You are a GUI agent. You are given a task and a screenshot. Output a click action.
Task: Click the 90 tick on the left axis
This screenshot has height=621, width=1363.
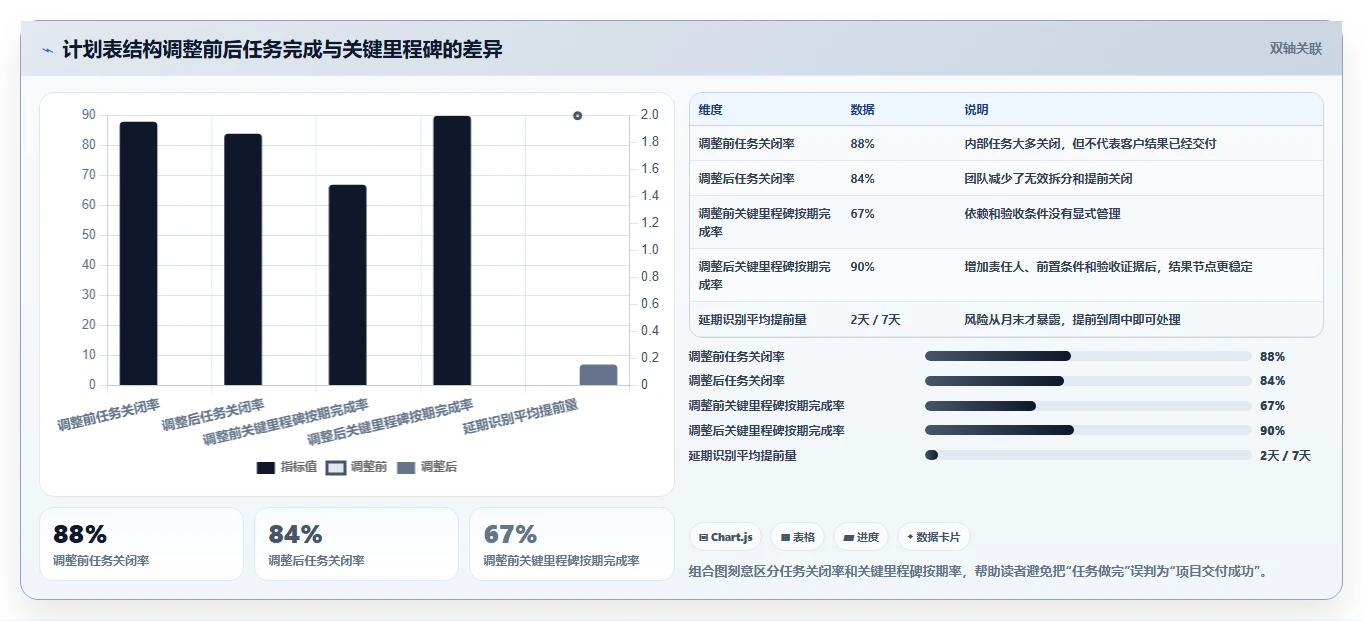(89, 115)
